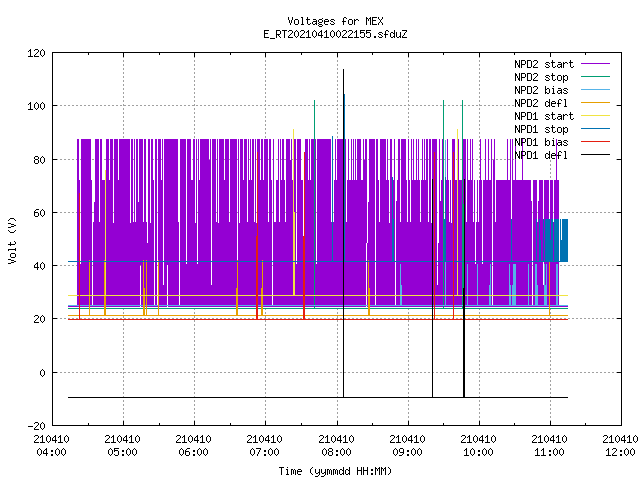Screen dimensions: 640x480
Task: Click the y-axis tick value 120
Action: [x=36, y=53]
